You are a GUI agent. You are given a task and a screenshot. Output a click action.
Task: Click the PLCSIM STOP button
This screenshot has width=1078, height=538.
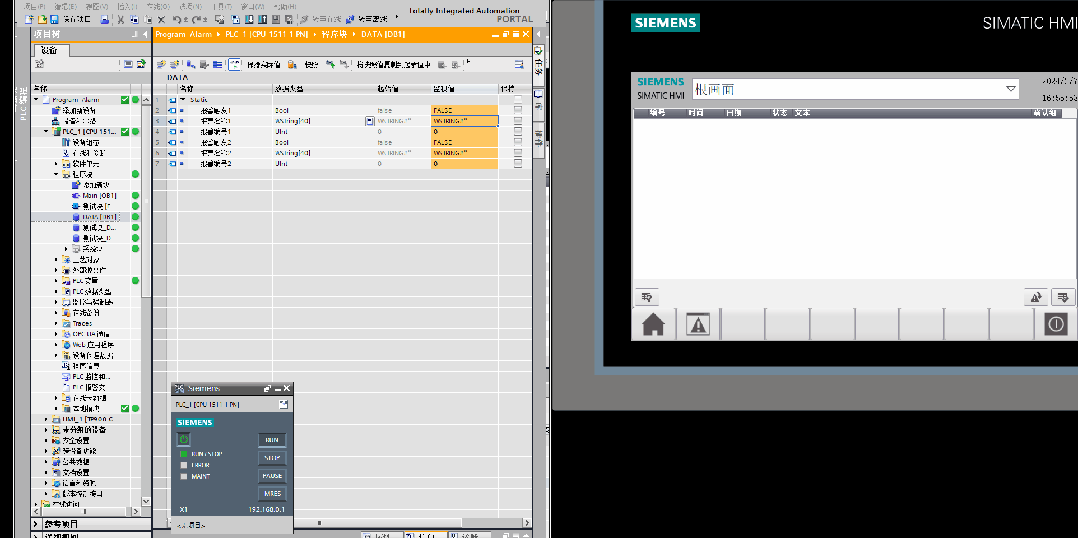(272, 458)
